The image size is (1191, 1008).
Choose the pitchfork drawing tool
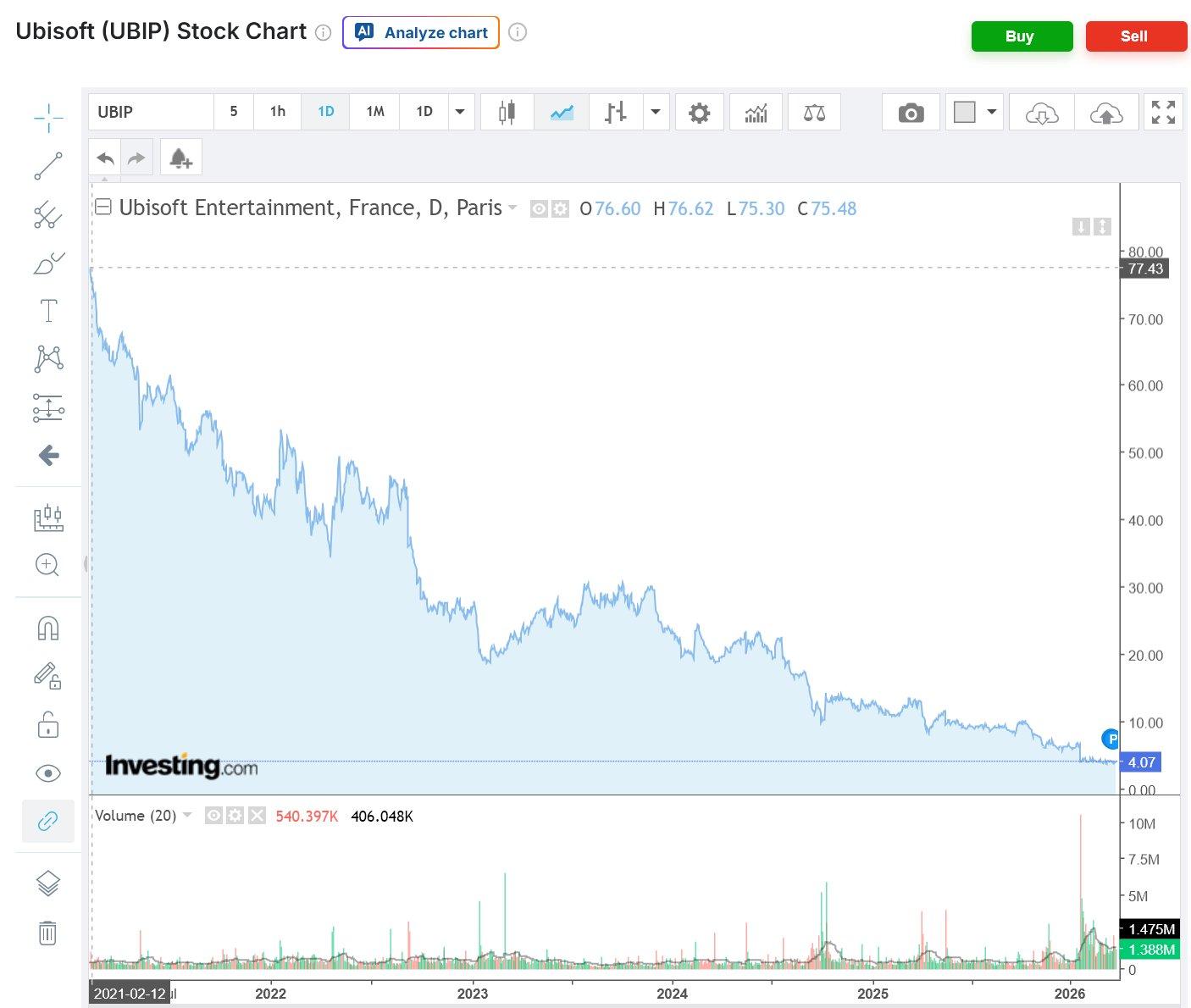(x=48, y=215)
